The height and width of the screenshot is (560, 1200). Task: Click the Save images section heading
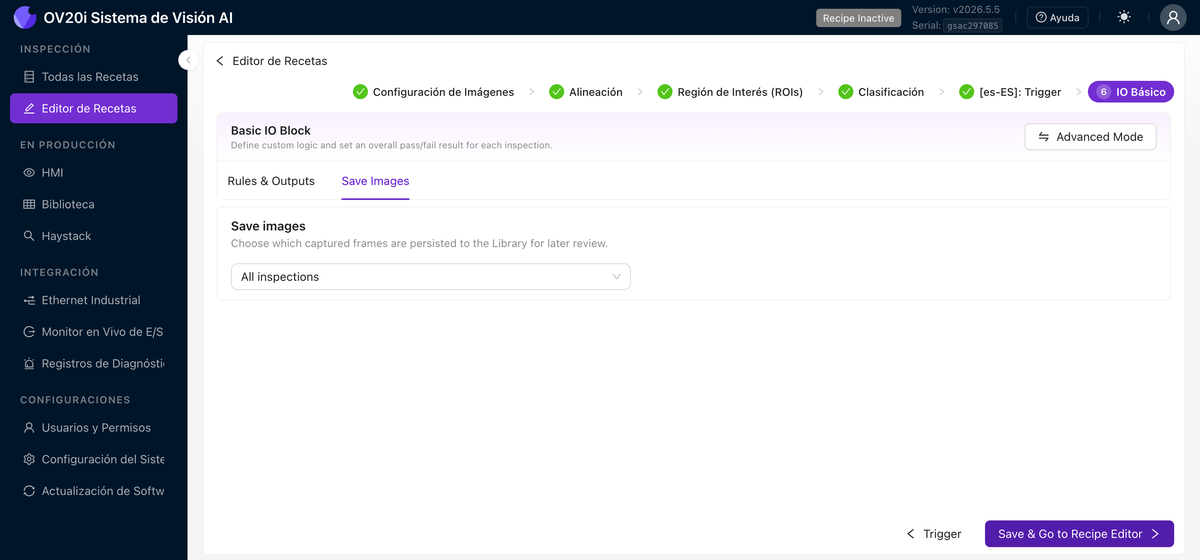pyautogui.click(x=268, y=227)
